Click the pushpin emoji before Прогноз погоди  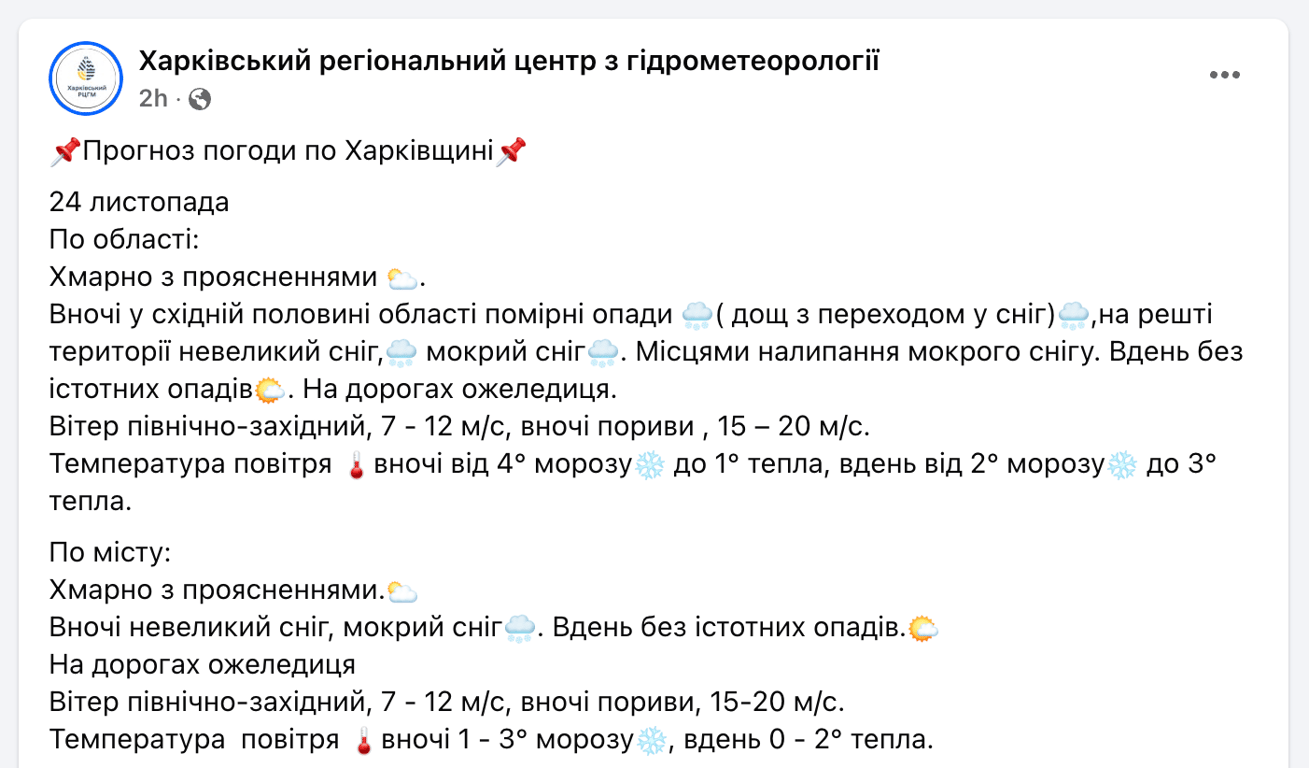click(68, 149)
